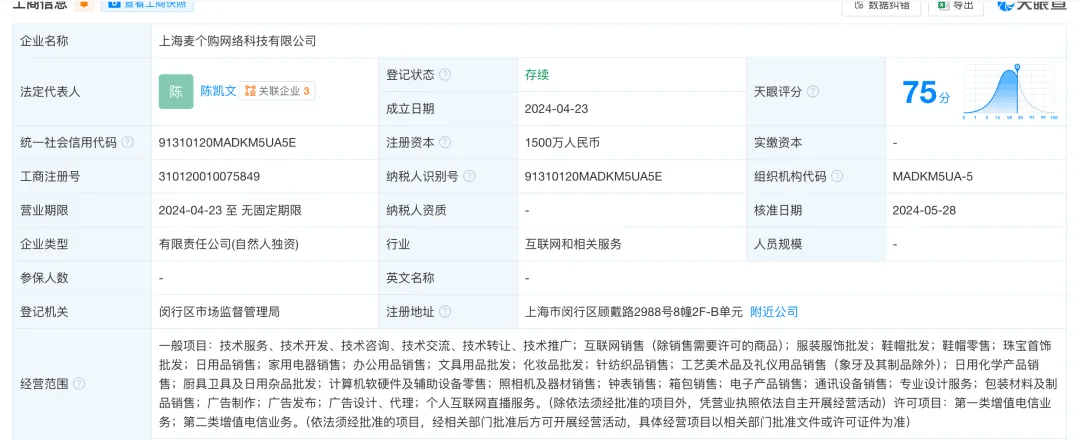Click the info icon beside 统一社会信用代码
This screenshot has width=1080, height=441.
(x=128, y=143)
